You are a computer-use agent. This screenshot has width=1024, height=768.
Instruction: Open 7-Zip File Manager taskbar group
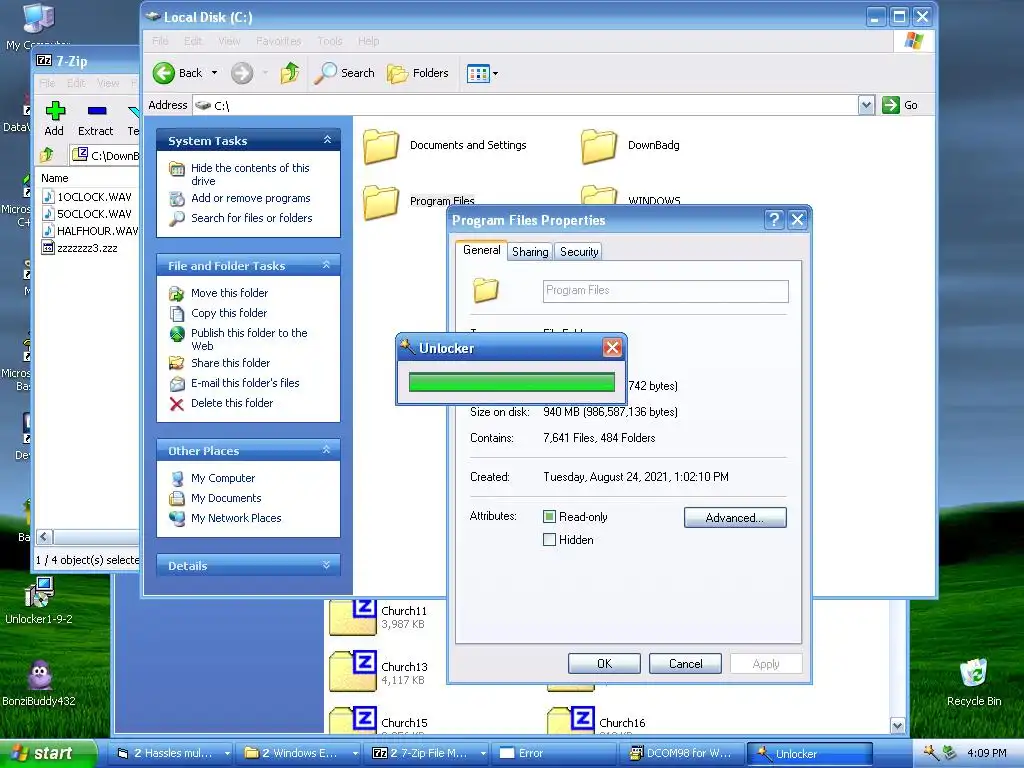428,753
